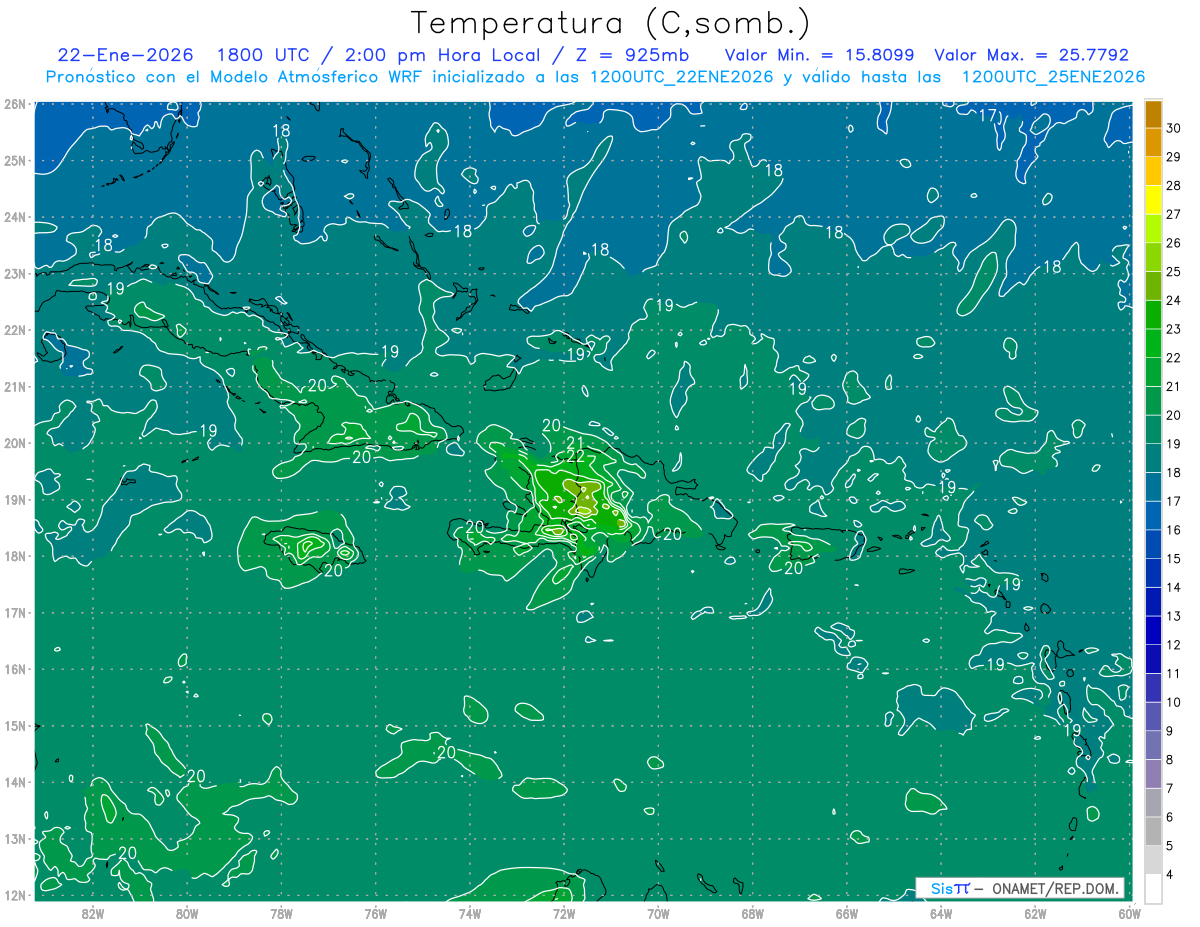
Task: Click the "66W" longitude axis label
Action: pyautogui.click(x=846, y=913)
